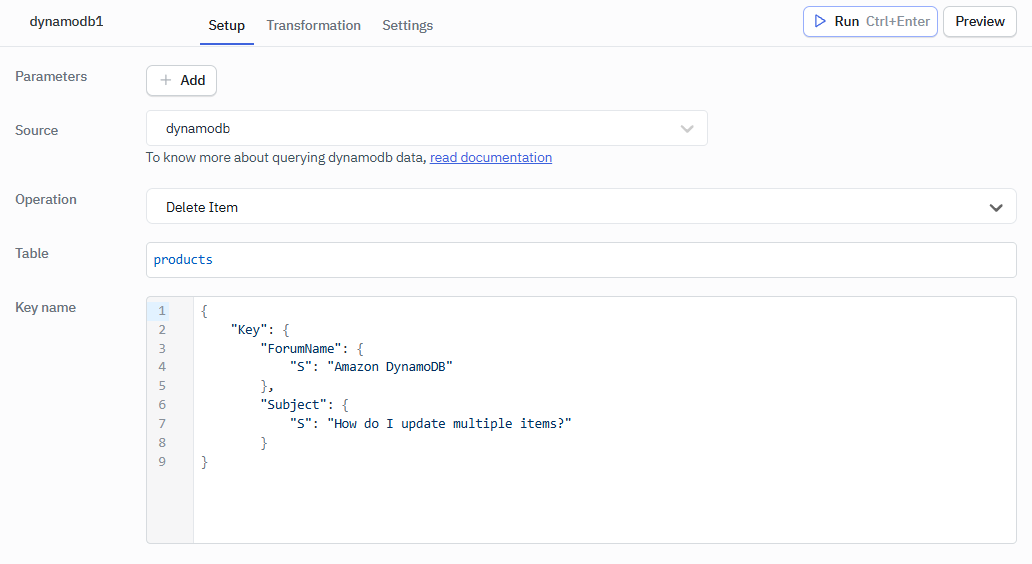Open the read documentation link

[490, 157]
